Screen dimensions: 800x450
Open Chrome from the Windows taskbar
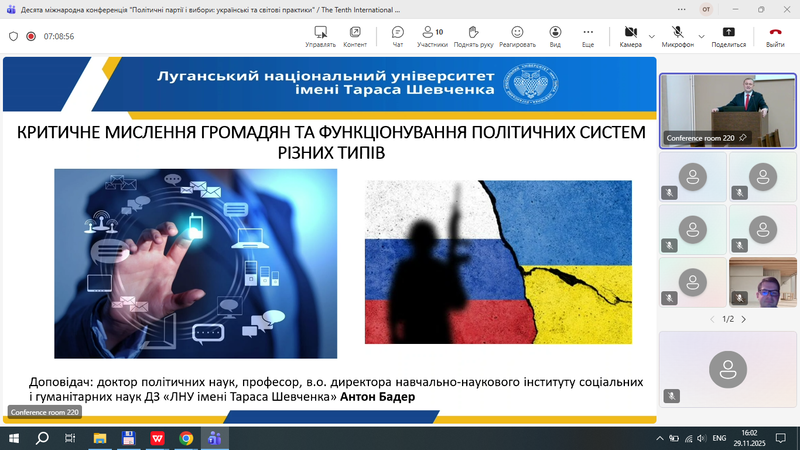pos(186,438)
